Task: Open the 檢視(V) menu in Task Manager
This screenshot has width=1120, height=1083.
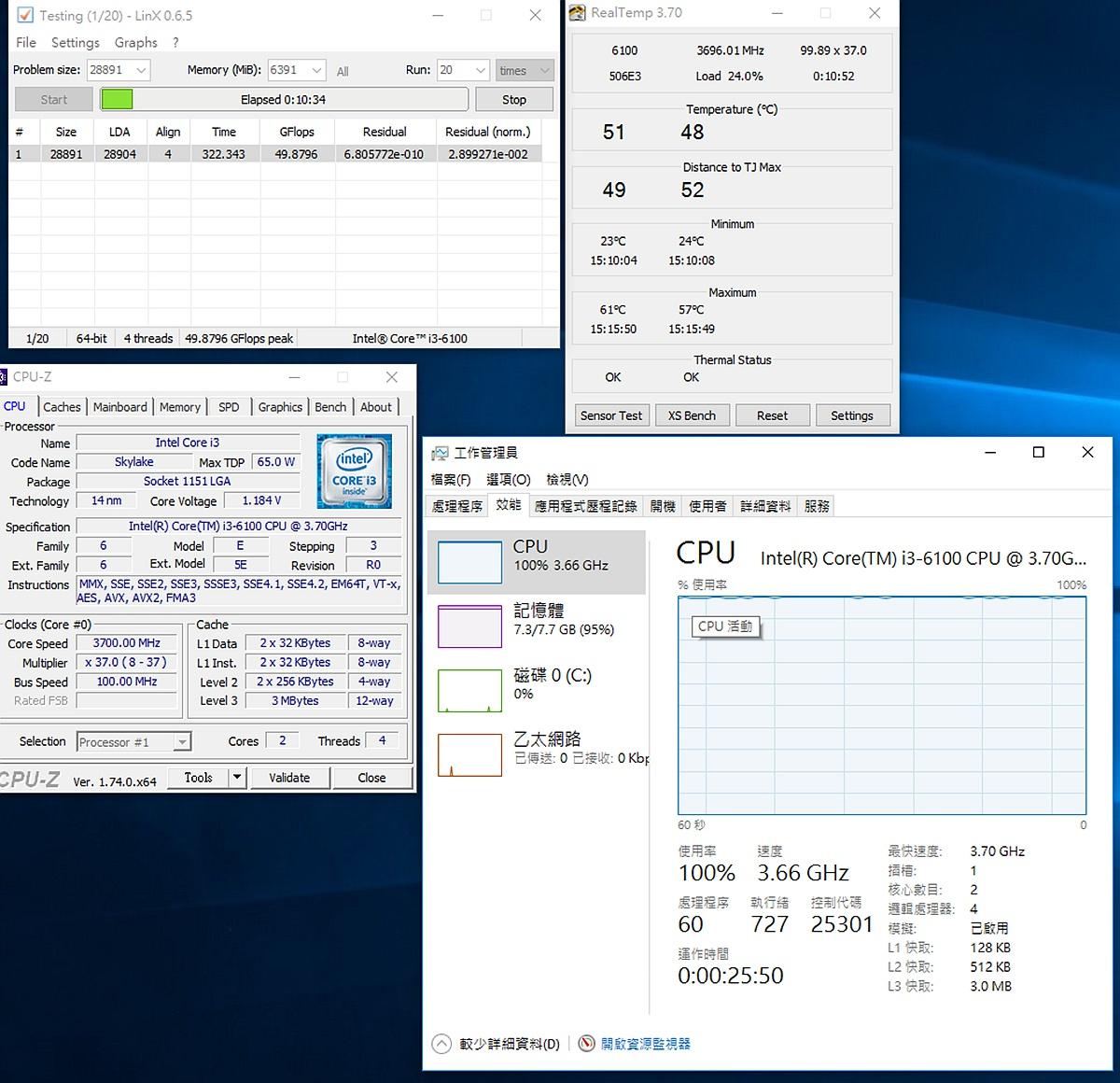Action: pyautogui.click(x=567, y=479)
